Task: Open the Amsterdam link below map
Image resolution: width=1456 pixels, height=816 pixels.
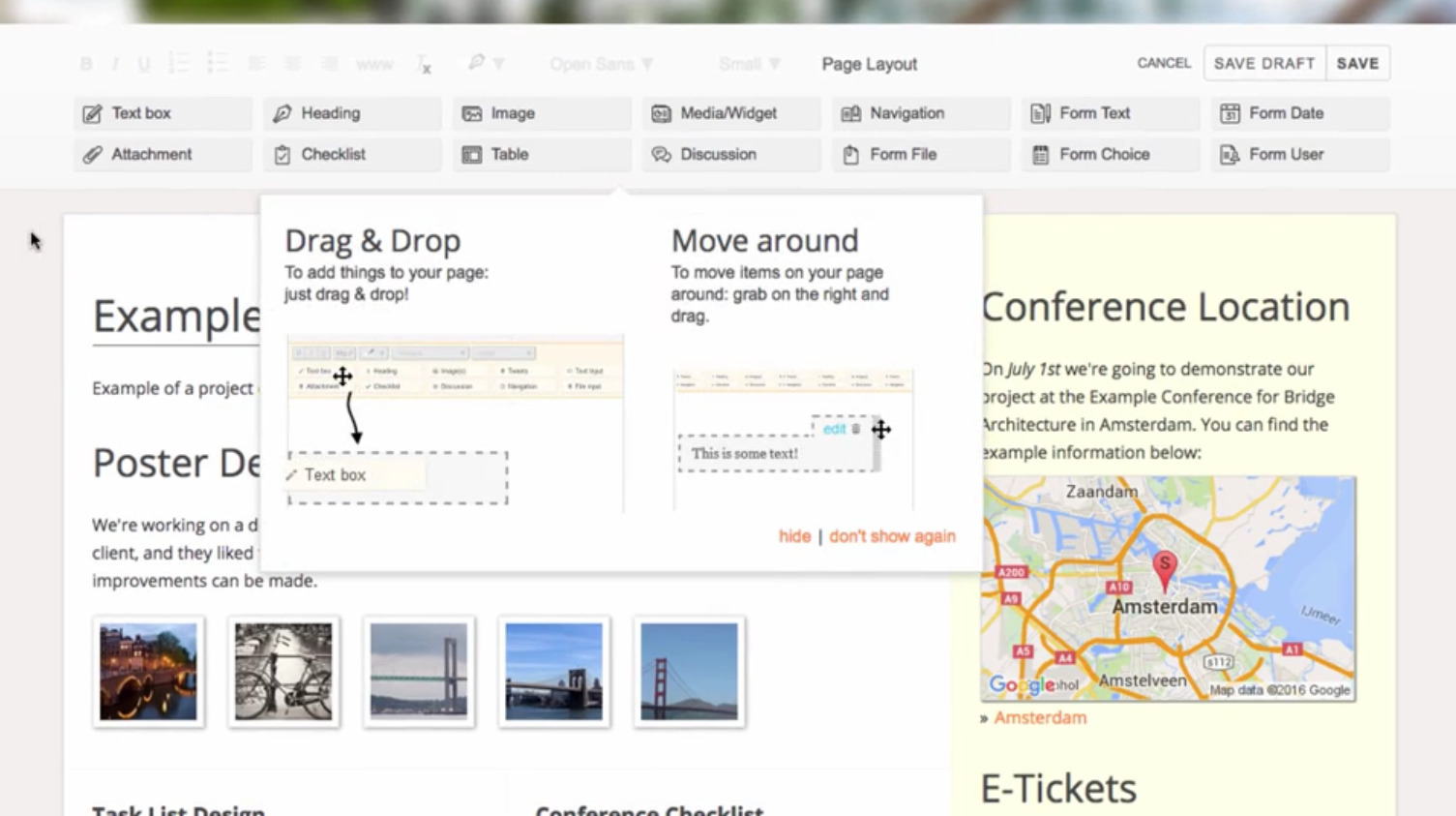Action: (x=1040, y=717)
